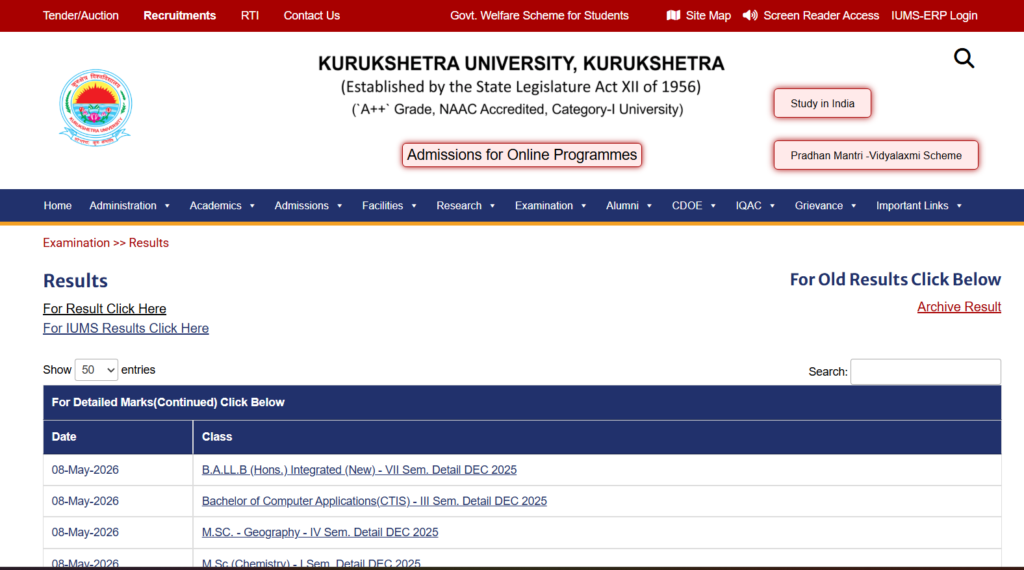Image resolution: width=1024 pixels, height=570 pixels.
Task: Sort by the Date column header
Action: click(x=118, y=437)
